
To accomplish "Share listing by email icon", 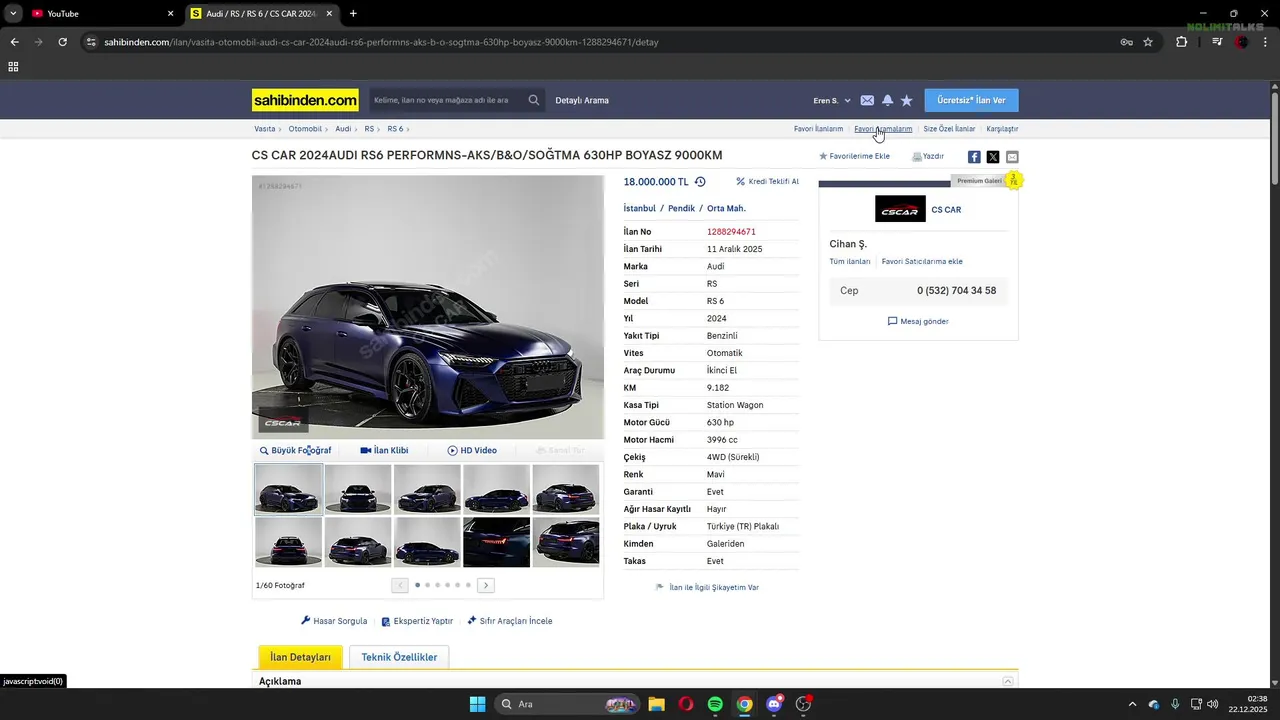I will (1012, 157).
